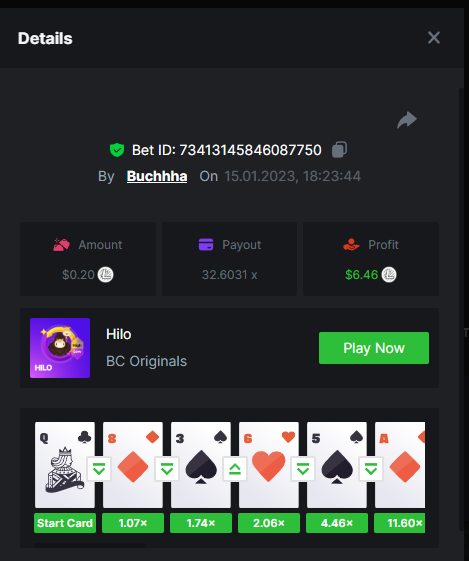Click the 4.46× multiplier label
This screenshot has width=469, height=561.
[x=337, y=523]
